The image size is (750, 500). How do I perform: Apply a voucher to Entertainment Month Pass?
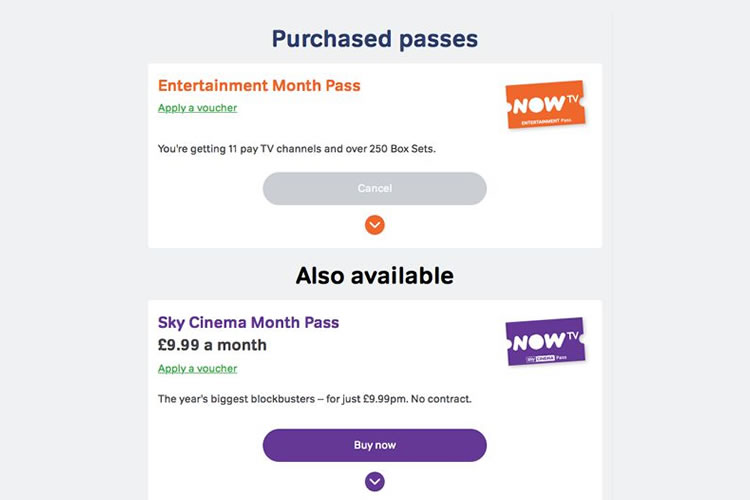[197, 108]
